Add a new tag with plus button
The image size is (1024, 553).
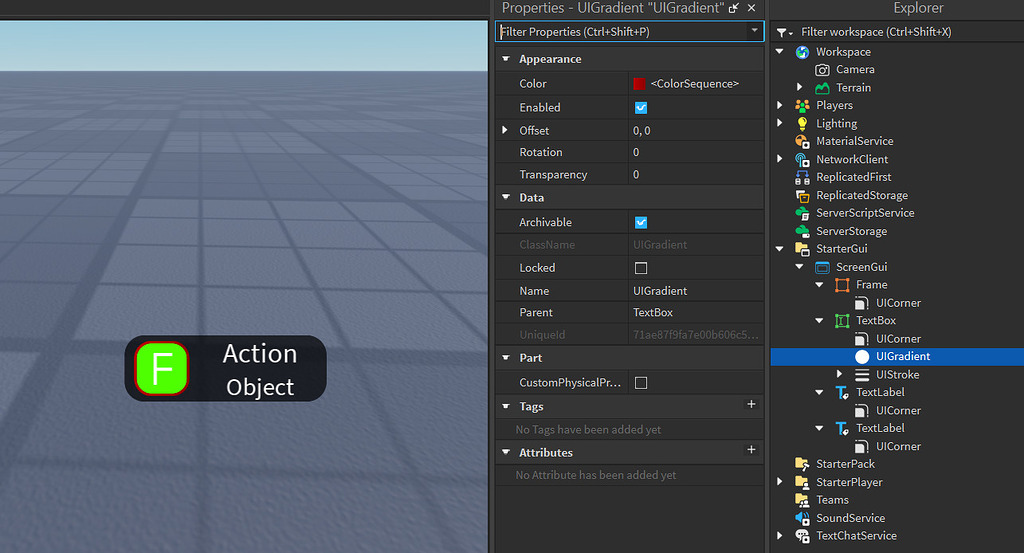(751, 405)
